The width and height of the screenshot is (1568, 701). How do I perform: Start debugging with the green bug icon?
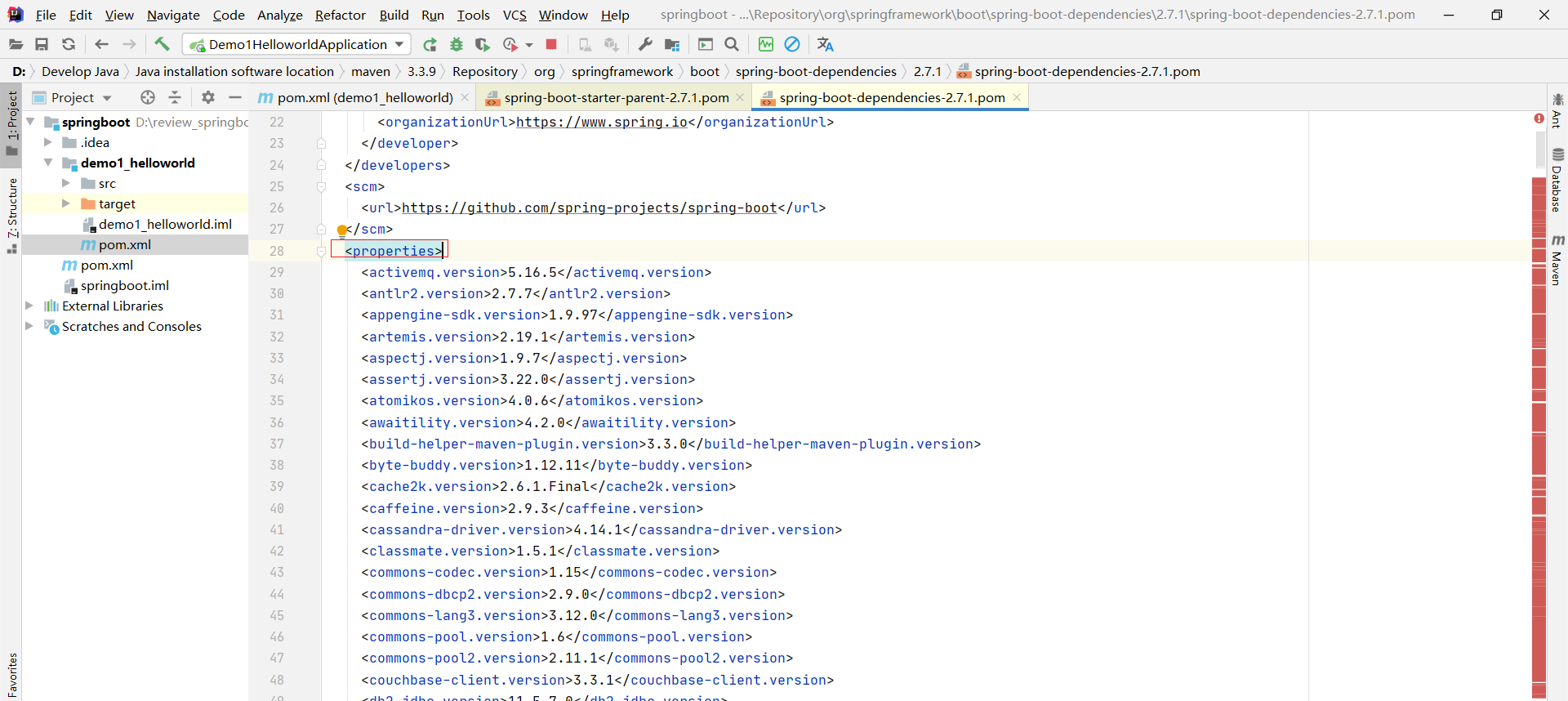pyautogui.click(x=457, y=44)
